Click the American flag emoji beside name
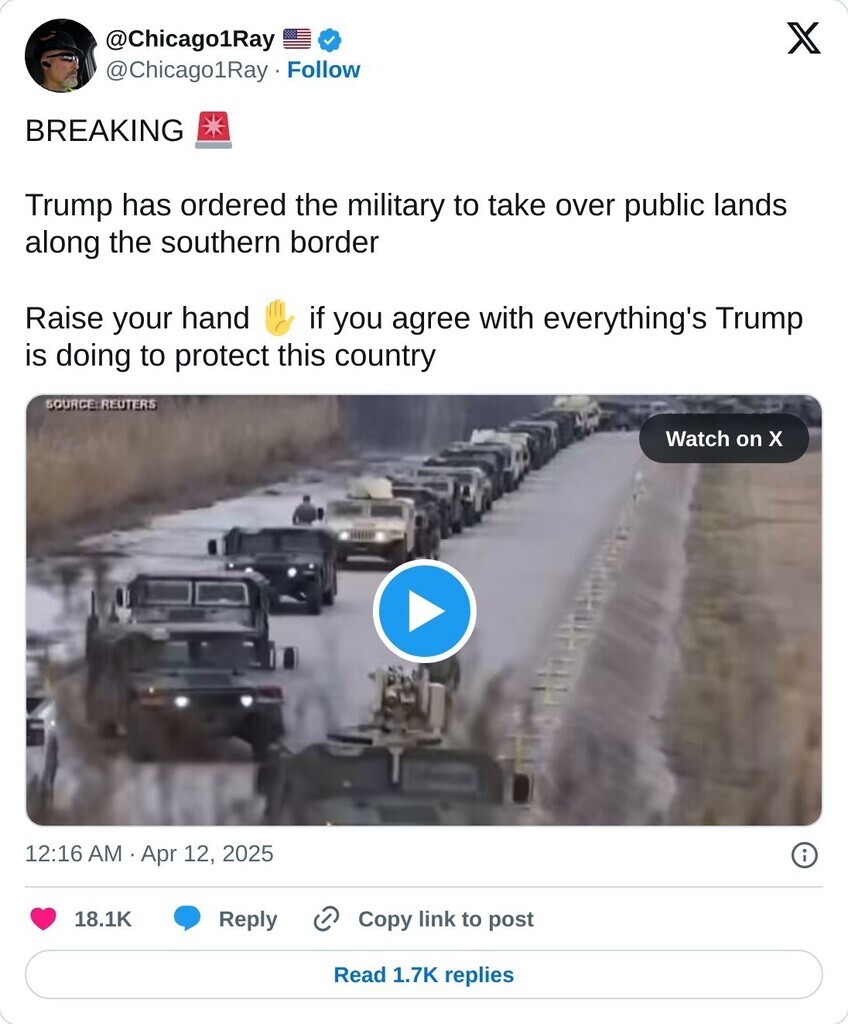This screenshot has width=848, height=1024. (297, 39)
